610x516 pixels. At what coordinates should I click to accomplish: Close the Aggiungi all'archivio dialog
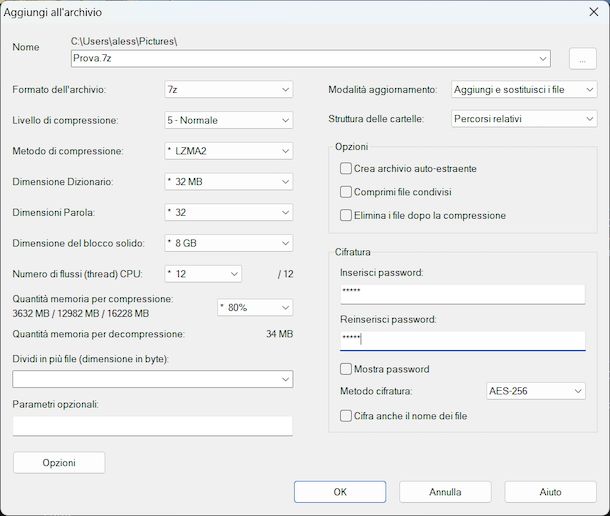594,11
